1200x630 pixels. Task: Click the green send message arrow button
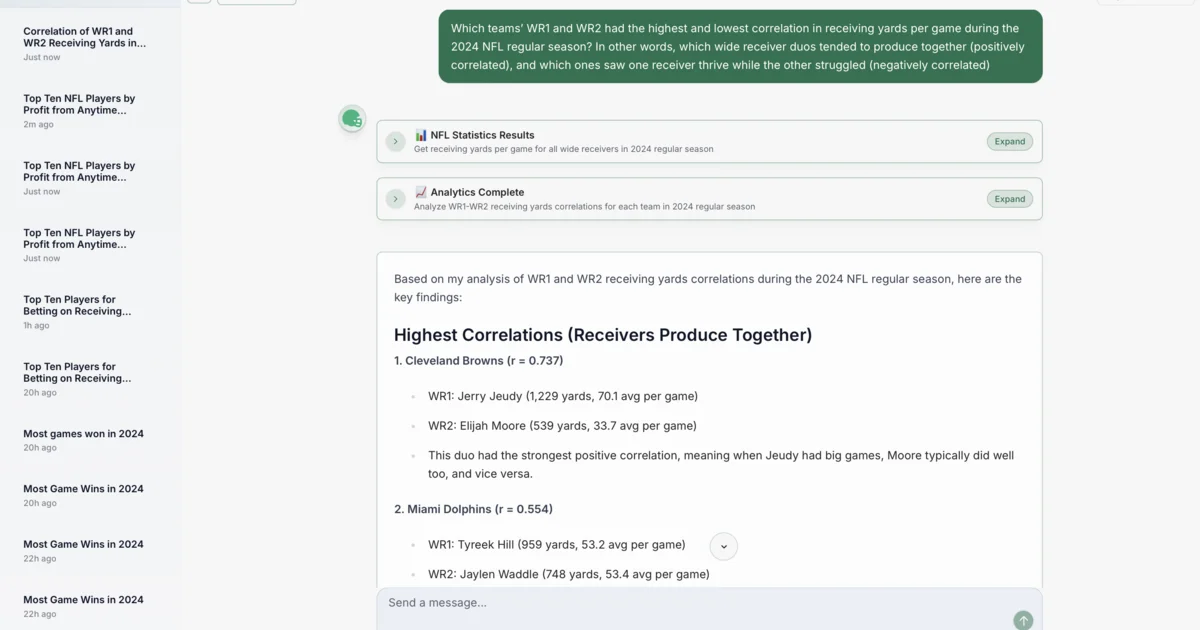point(1023,621)
